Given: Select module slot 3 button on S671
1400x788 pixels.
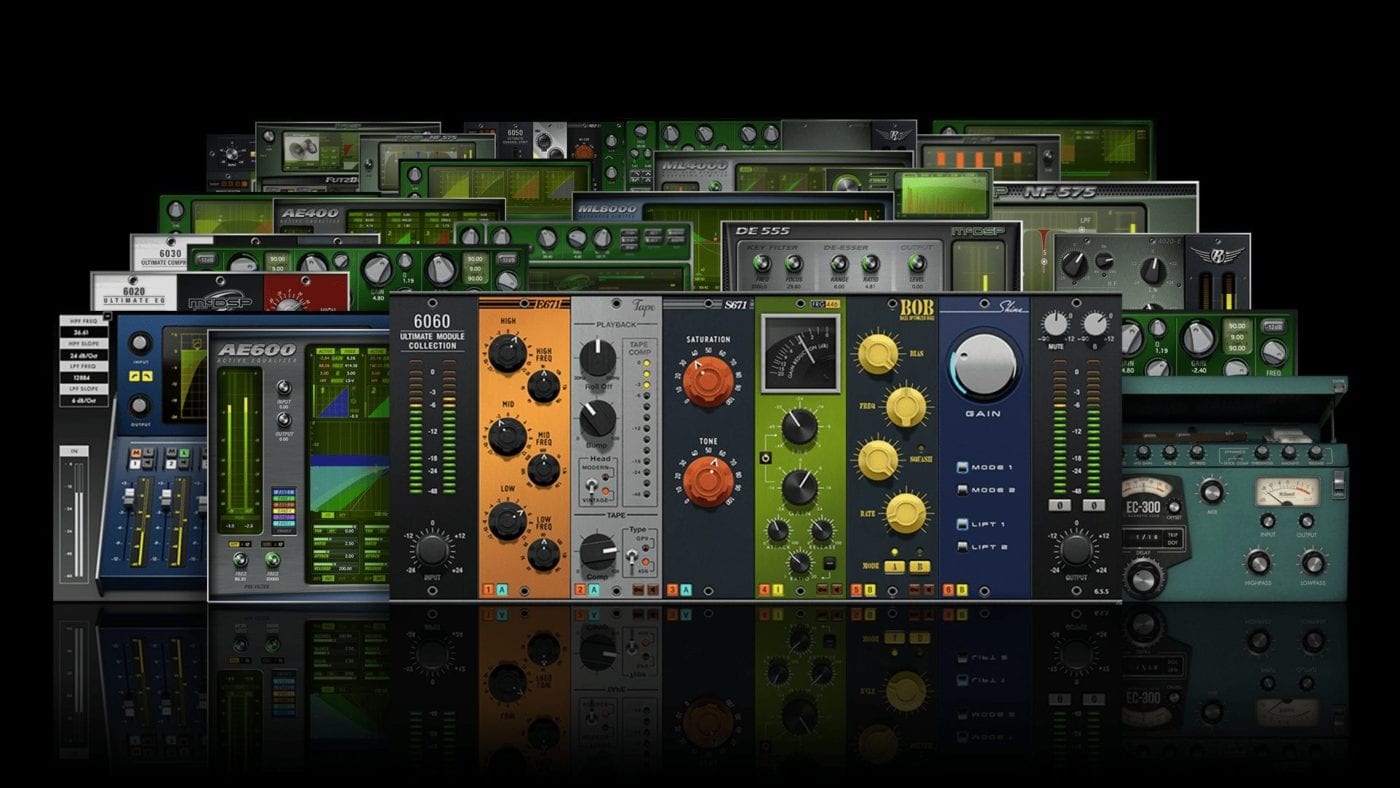Looking at the screenshot, I should (x=672, y=590).
